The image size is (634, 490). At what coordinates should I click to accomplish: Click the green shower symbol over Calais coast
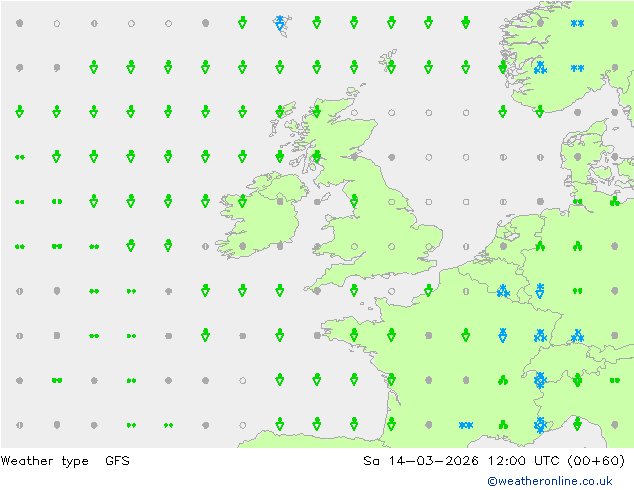tap(428, 290)
